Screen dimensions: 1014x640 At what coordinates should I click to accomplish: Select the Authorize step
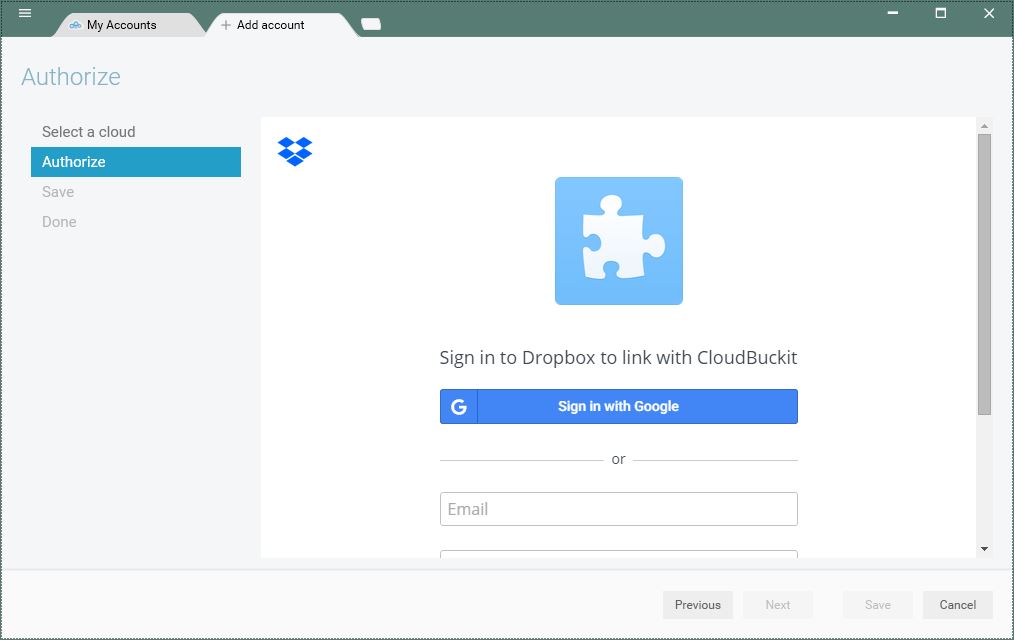(x=136, y=162)
